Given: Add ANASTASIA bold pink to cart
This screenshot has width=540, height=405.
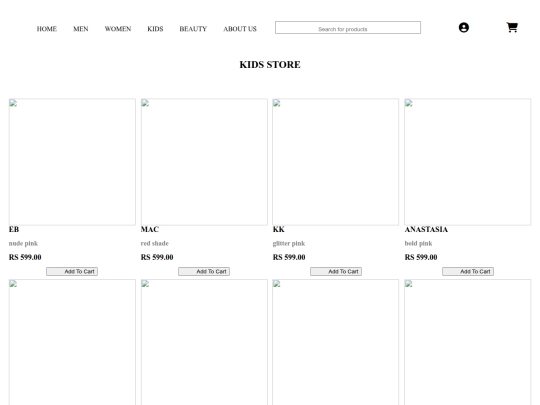Looking at the screenshot, I should 468,271.
